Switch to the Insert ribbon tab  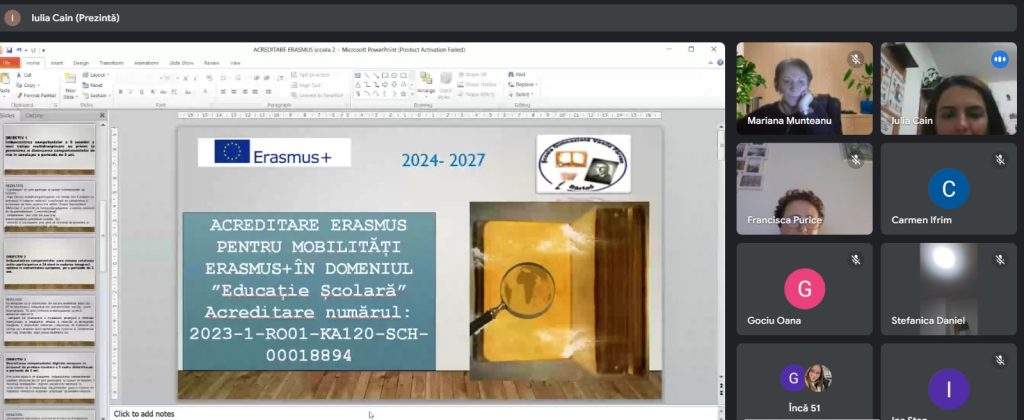point(56,62)
